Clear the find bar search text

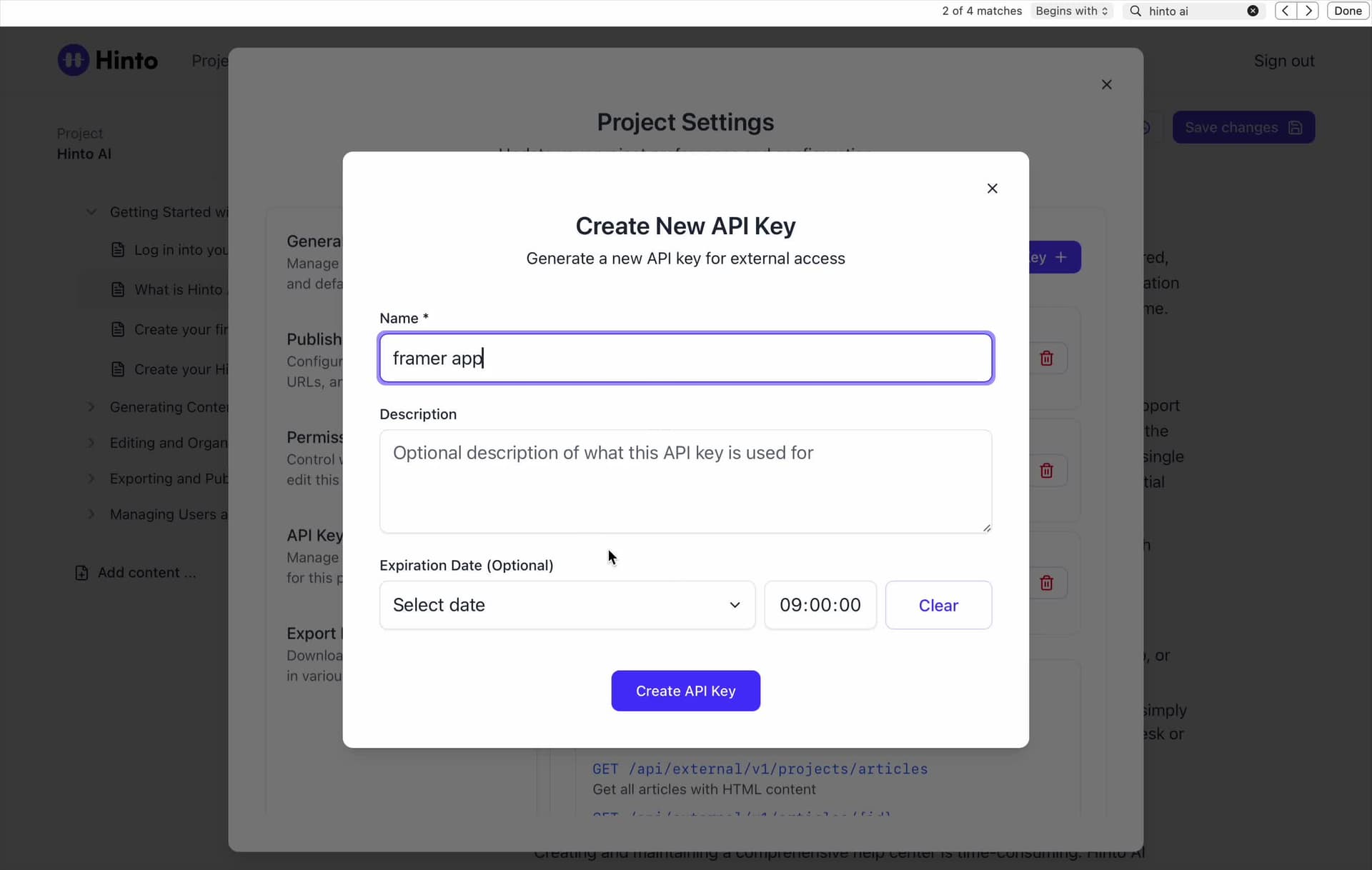(x=1253, y=11)
